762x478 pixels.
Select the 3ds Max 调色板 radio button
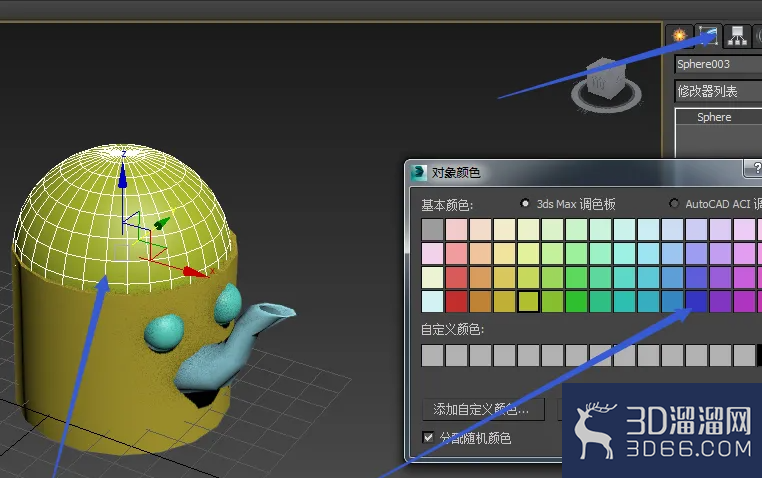click(525, 204)
